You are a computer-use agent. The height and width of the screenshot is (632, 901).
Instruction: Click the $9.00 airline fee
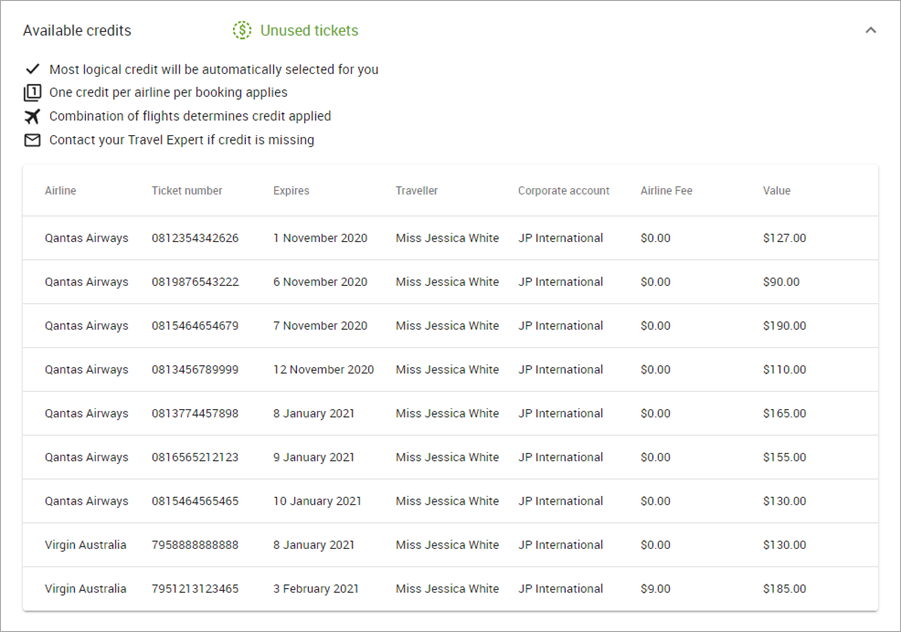click(656, 589)
